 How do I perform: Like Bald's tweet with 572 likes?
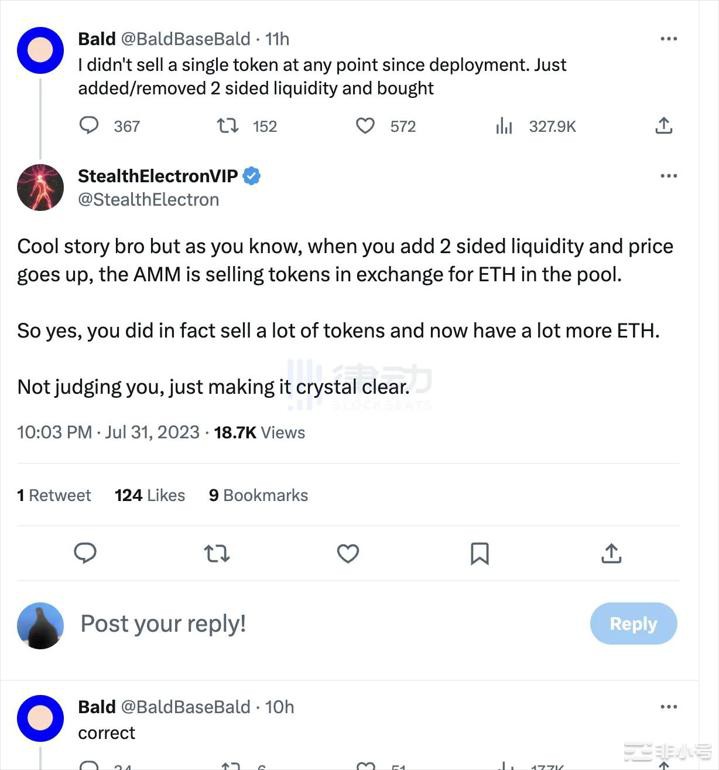pos(366,126)
